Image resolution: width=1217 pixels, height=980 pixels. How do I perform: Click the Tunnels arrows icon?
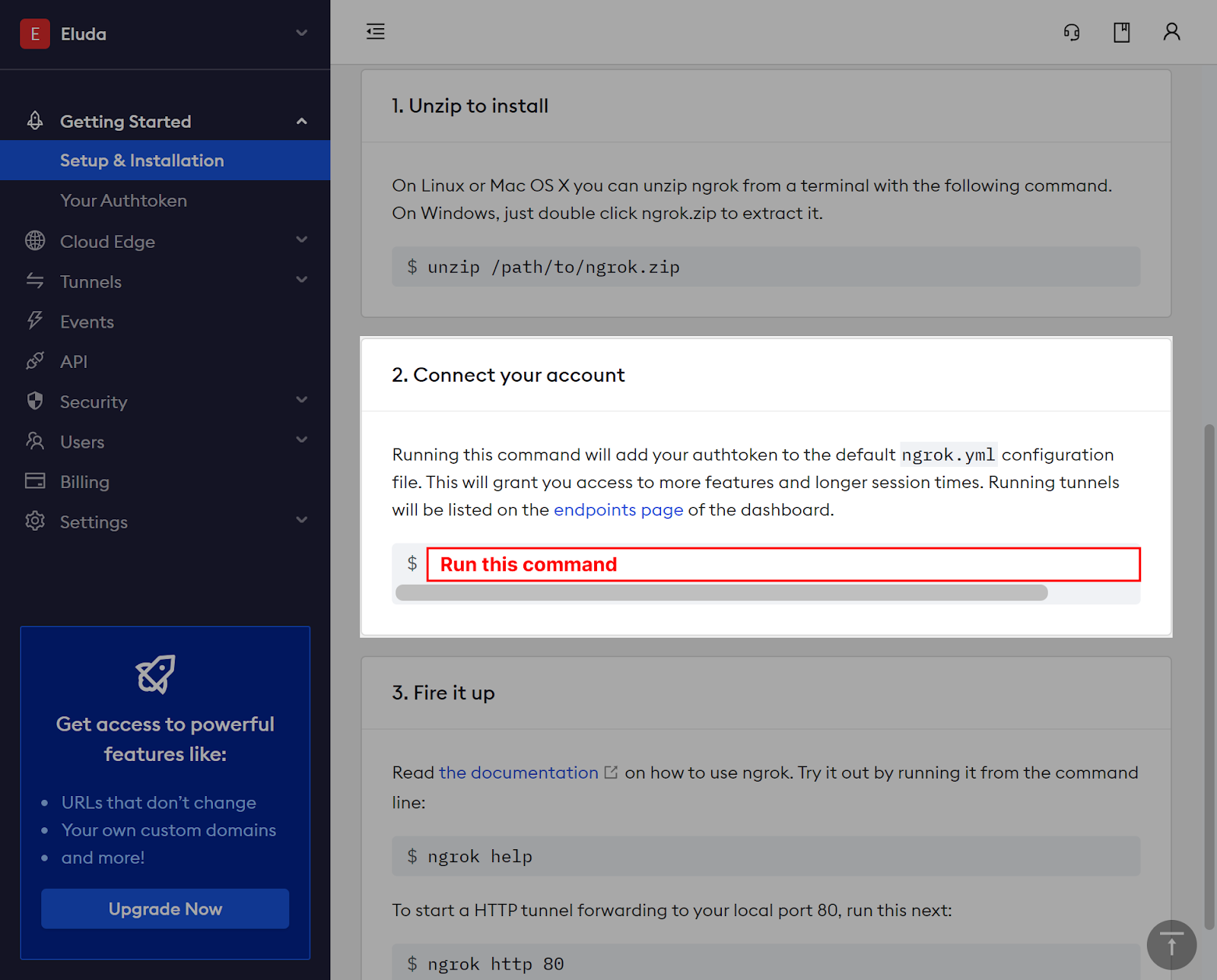click(35, 281)
